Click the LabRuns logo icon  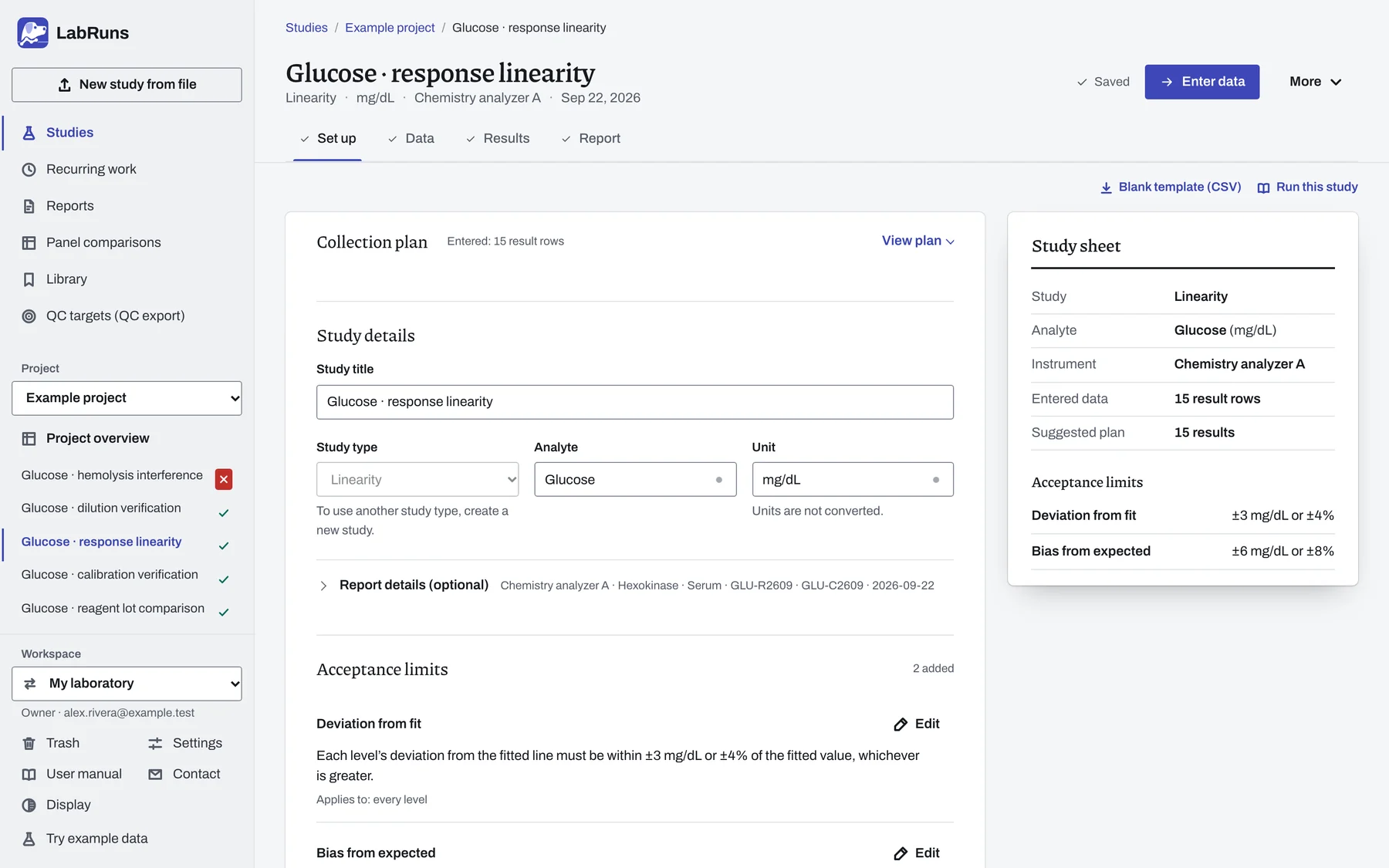(32, 32)
